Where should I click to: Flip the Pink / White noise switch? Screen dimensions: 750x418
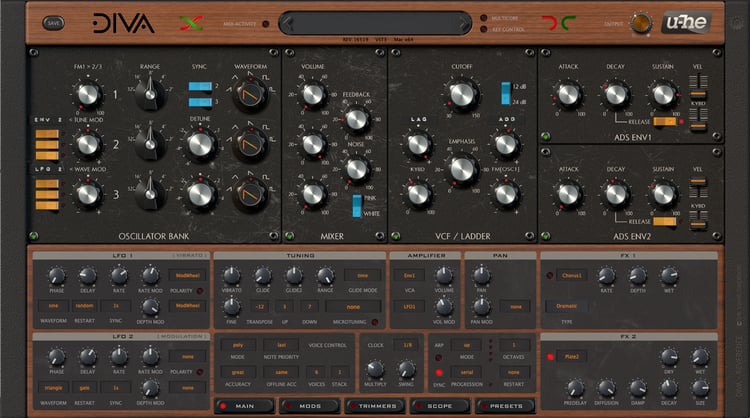[x=357, y=206]
